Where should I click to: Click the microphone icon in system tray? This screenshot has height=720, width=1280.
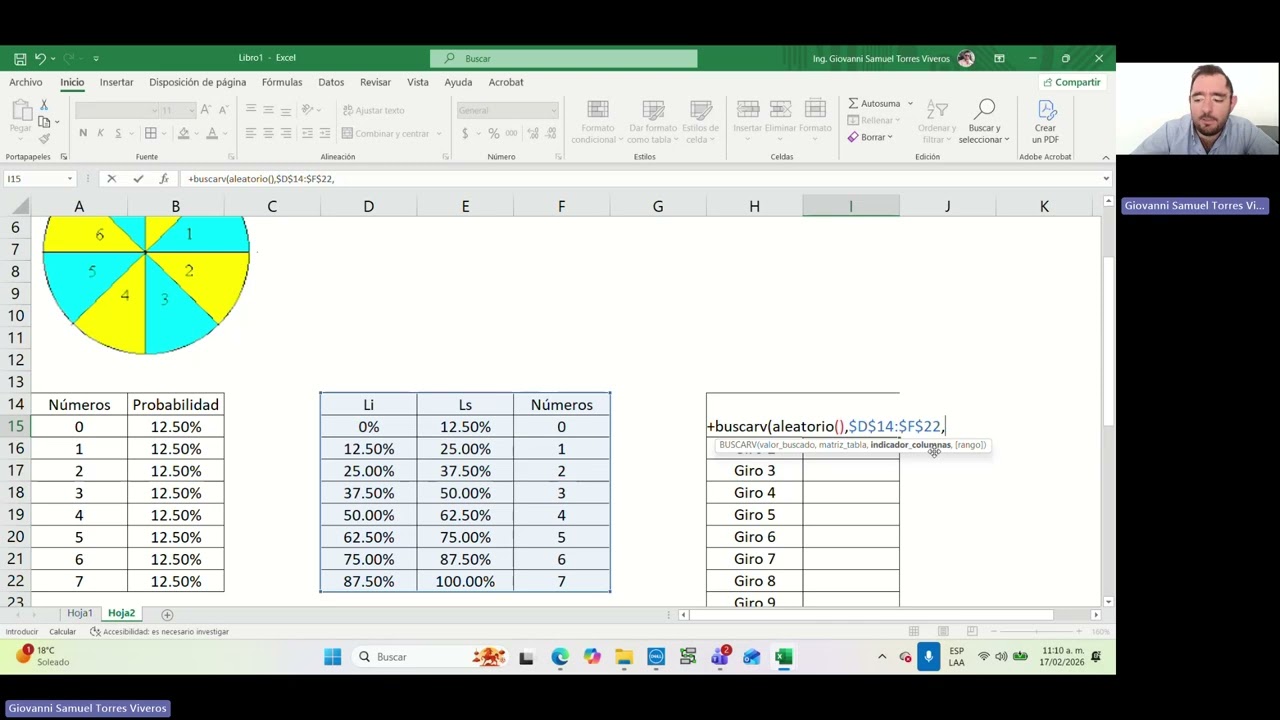929,657
